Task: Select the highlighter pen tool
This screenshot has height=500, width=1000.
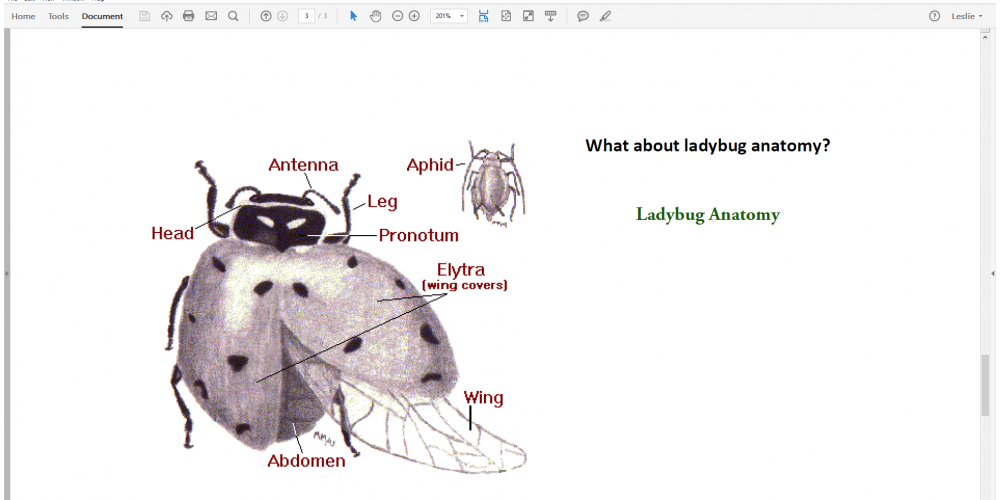Action: pos(605,16)
